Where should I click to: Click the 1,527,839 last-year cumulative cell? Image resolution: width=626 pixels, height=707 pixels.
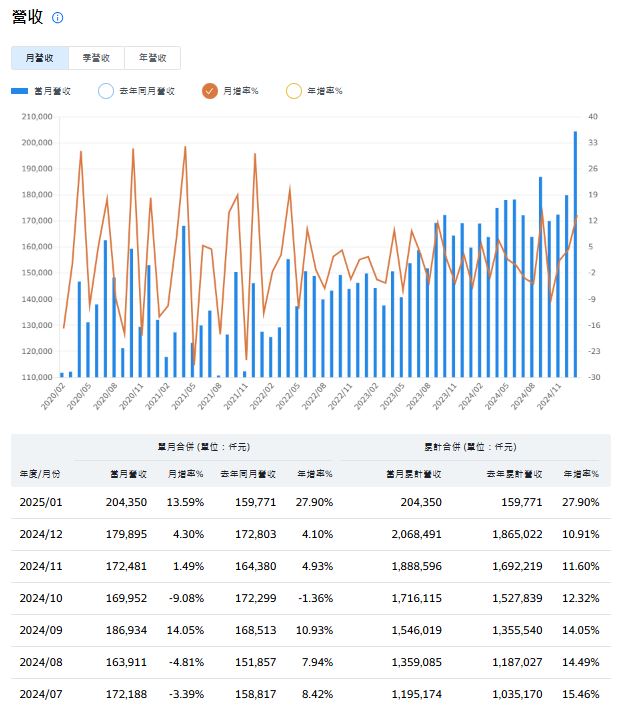click(517, 598)
